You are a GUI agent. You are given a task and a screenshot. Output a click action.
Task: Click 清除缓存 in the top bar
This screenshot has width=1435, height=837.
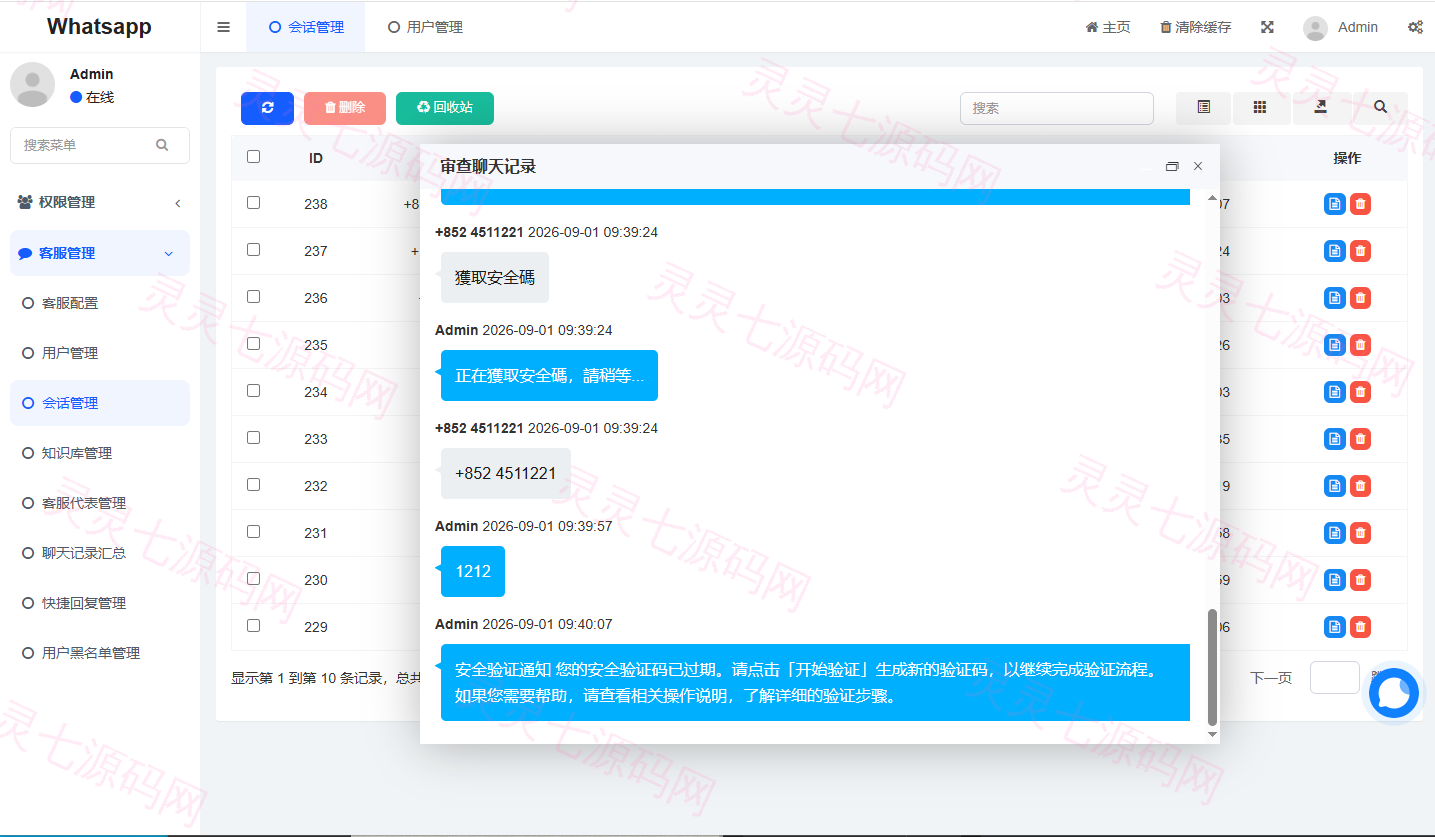click(1196, 27)
